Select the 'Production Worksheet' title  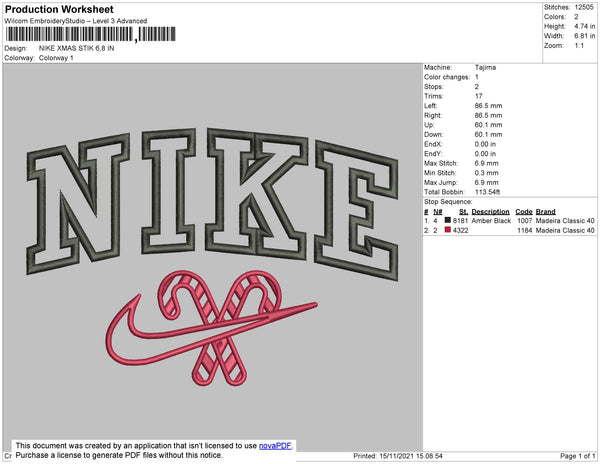59,10
